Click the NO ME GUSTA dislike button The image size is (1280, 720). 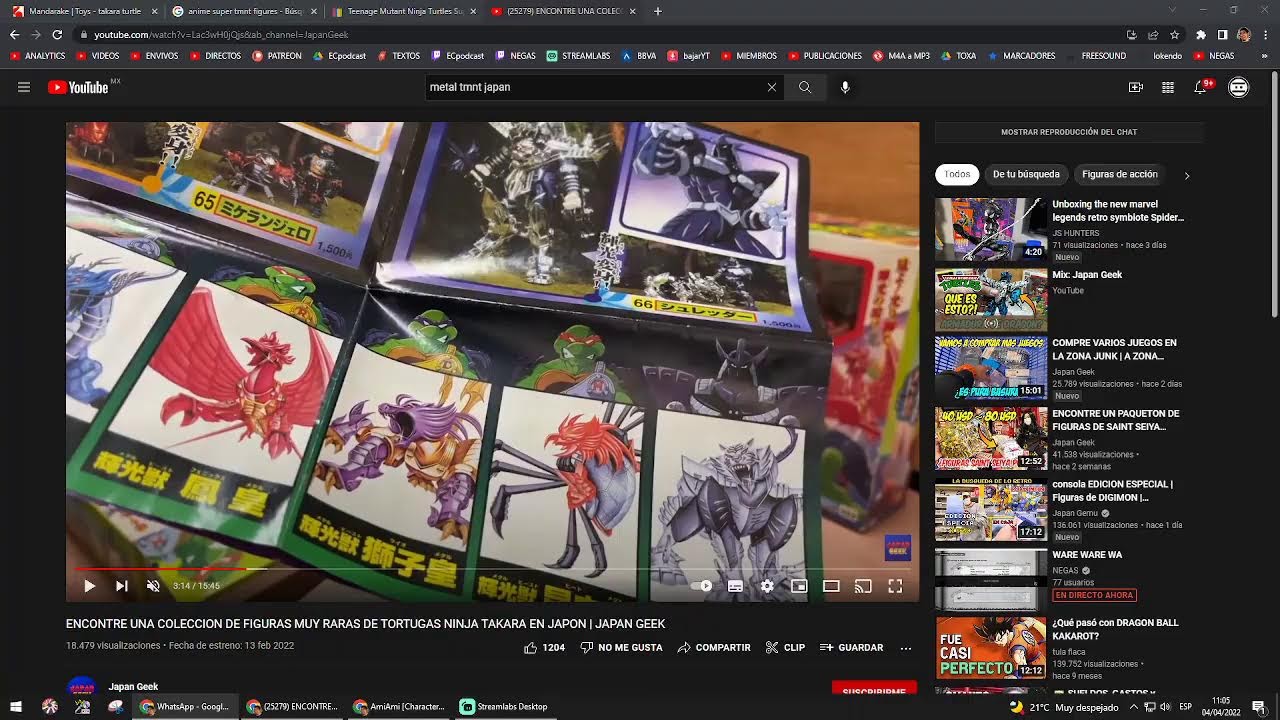pyautogui.click(x=621, y=648)
